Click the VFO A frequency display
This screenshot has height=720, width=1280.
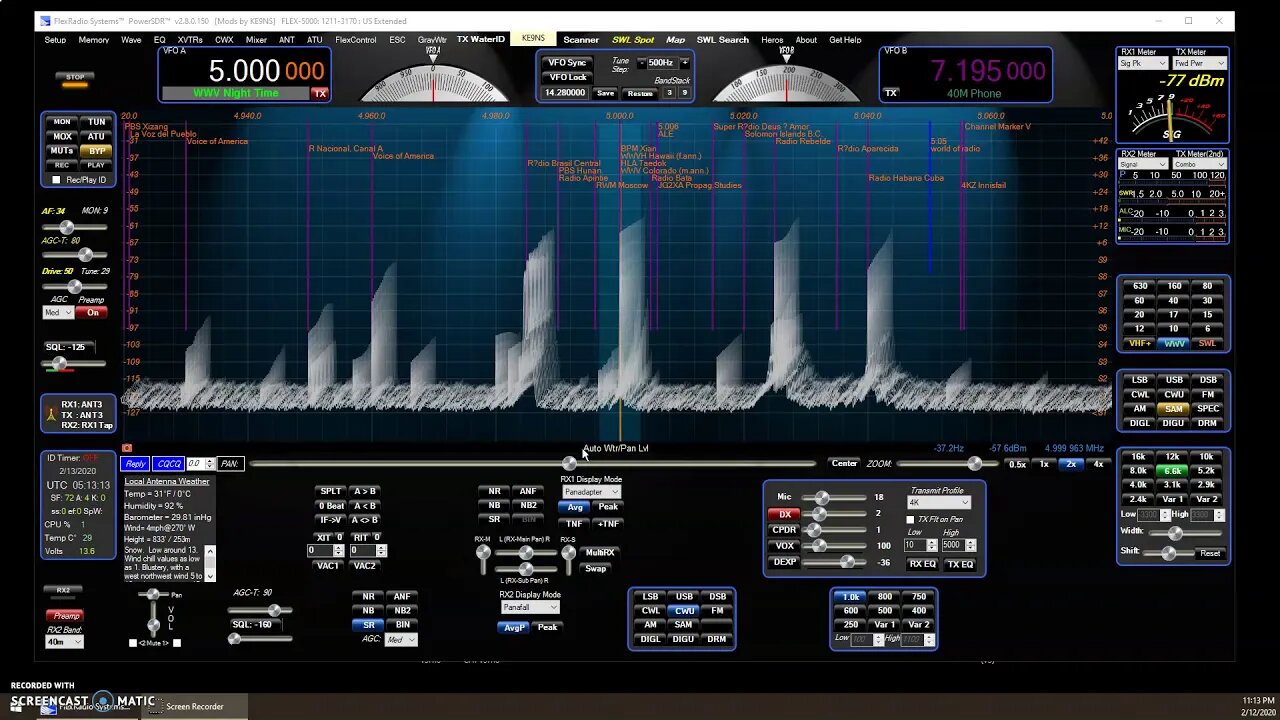pyautogui.click(x=266, y=71)
